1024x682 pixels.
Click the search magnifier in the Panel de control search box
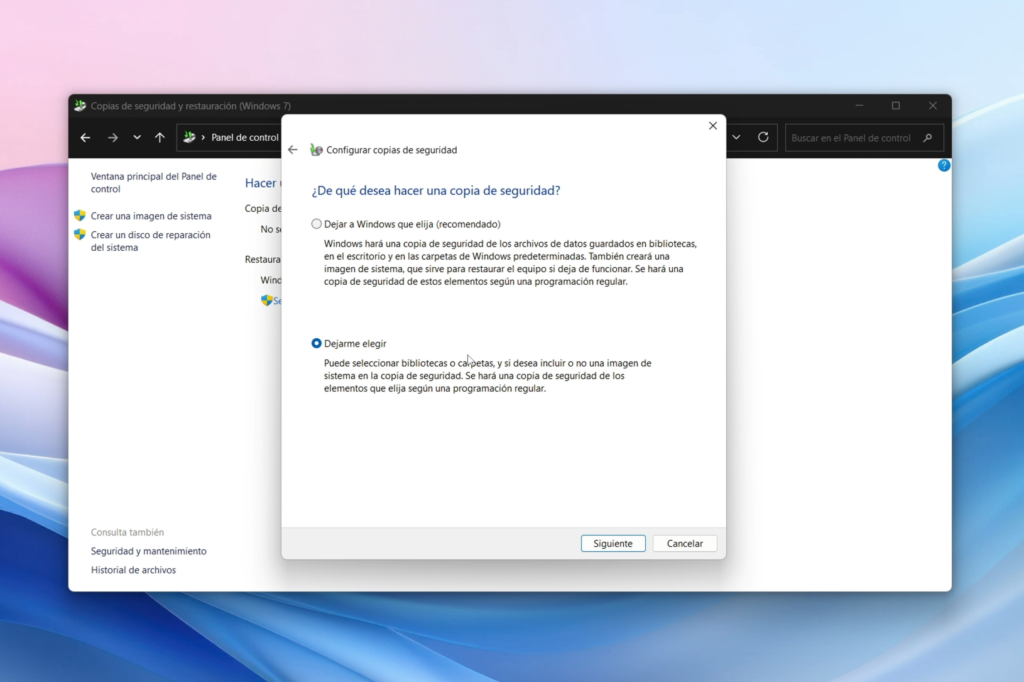pos(927,137)
